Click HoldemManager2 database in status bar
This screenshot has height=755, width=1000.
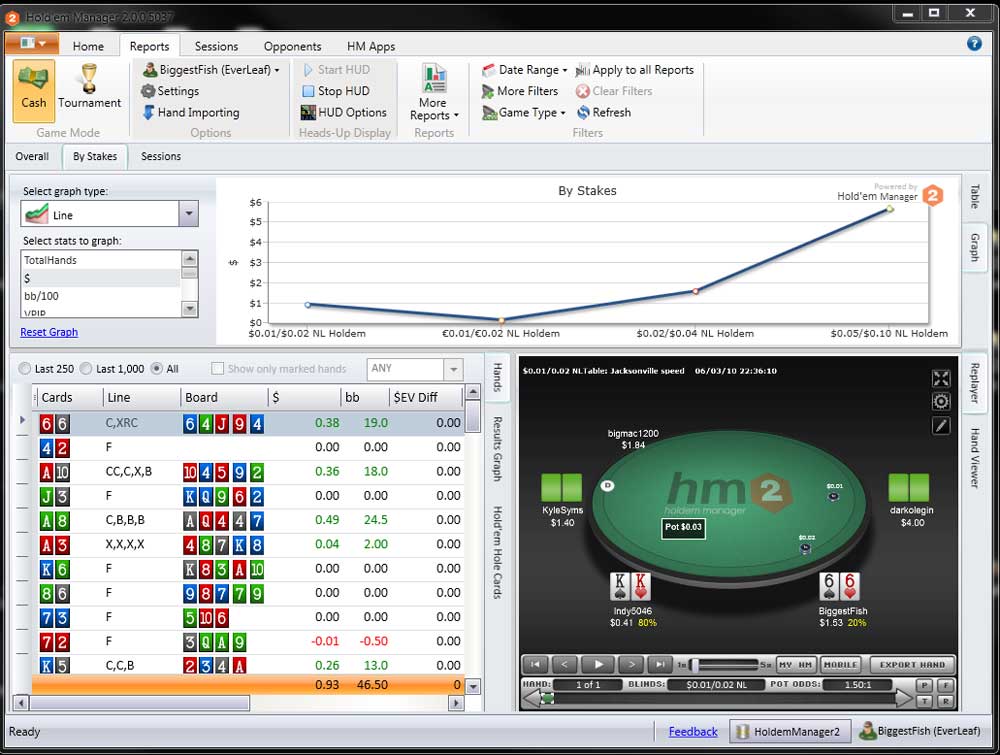click(x=790, y=731)
